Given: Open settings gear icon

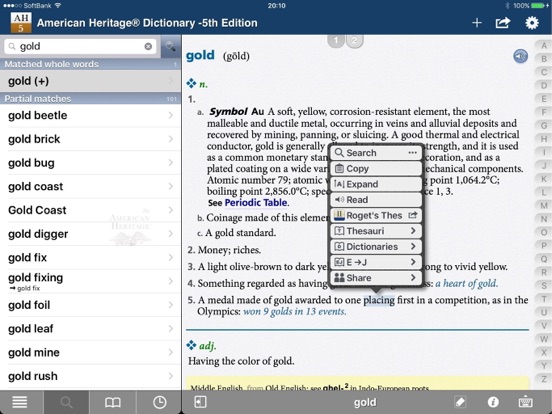Looking at the screenshot, I should [532, 23].
